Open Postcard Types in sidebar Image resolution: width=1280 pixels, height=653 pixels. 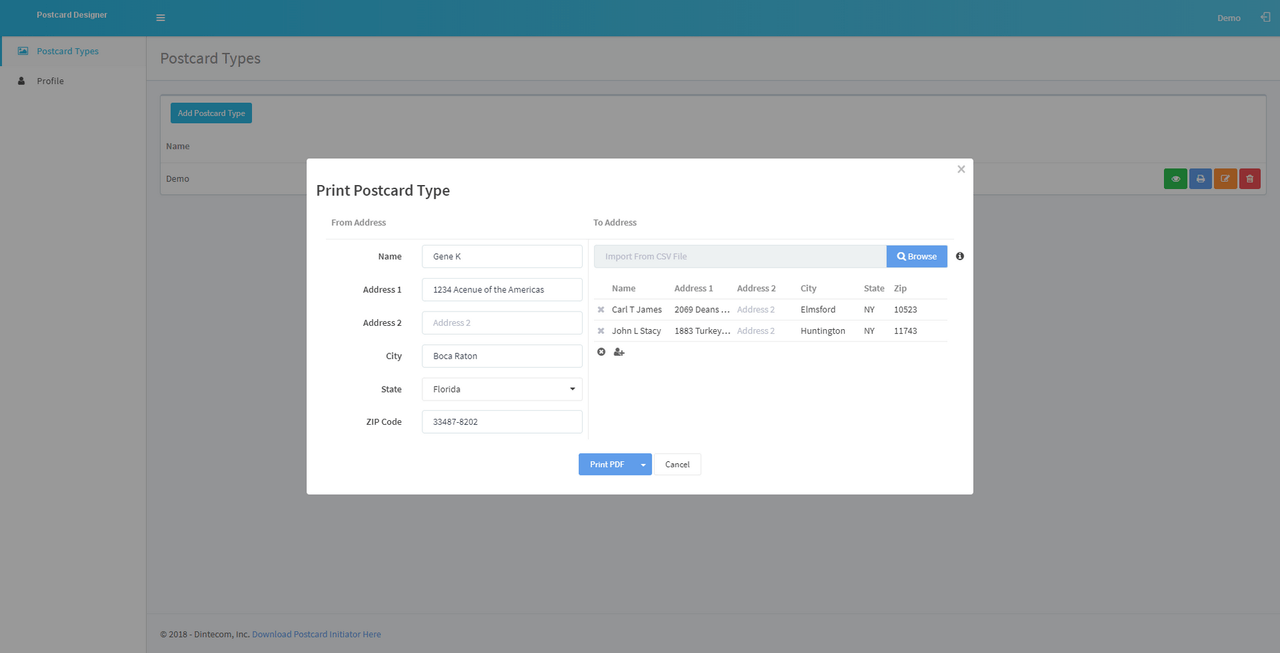[67, 51]
